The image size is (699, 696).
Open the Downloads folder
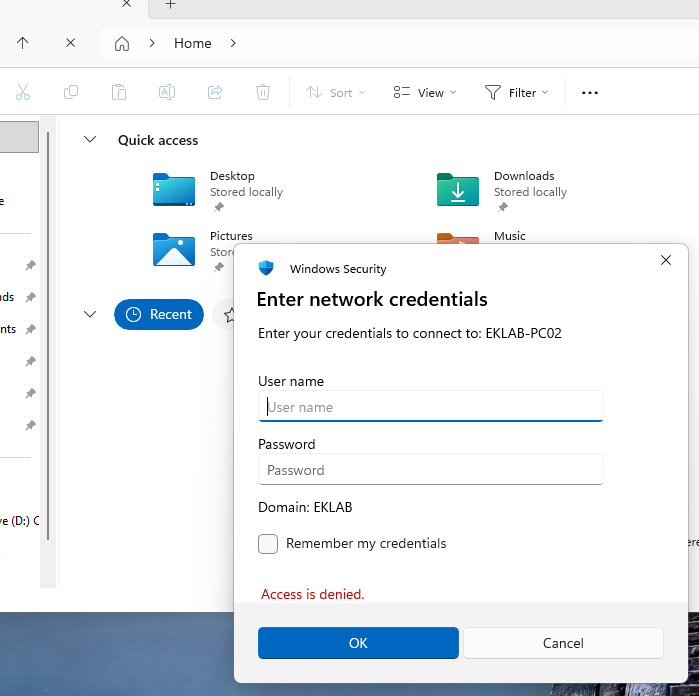coord(458,189)
